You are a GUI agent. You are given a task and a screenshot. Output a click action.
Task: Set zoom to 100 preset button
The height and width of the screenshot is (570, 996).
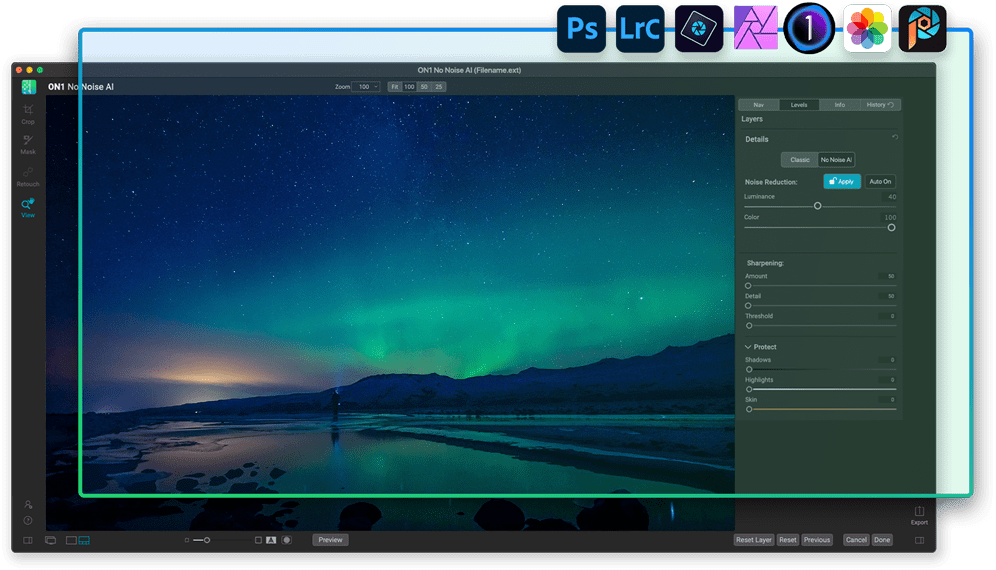pyautogui.click(x=409, y=87)
